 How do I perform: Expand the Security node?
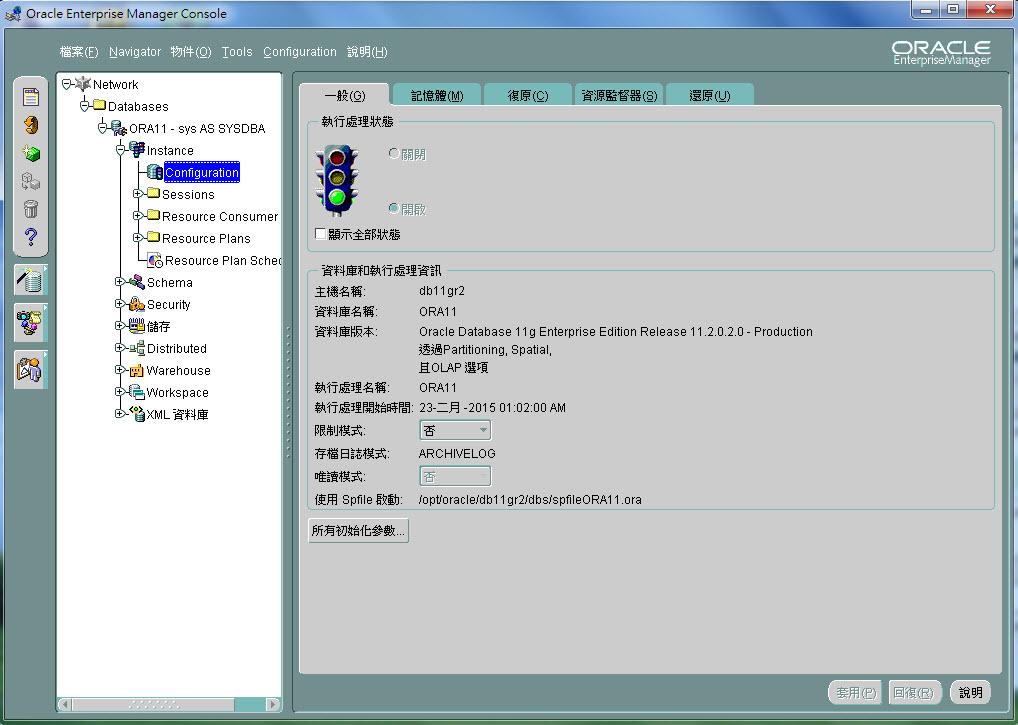[x=119, y=304]
